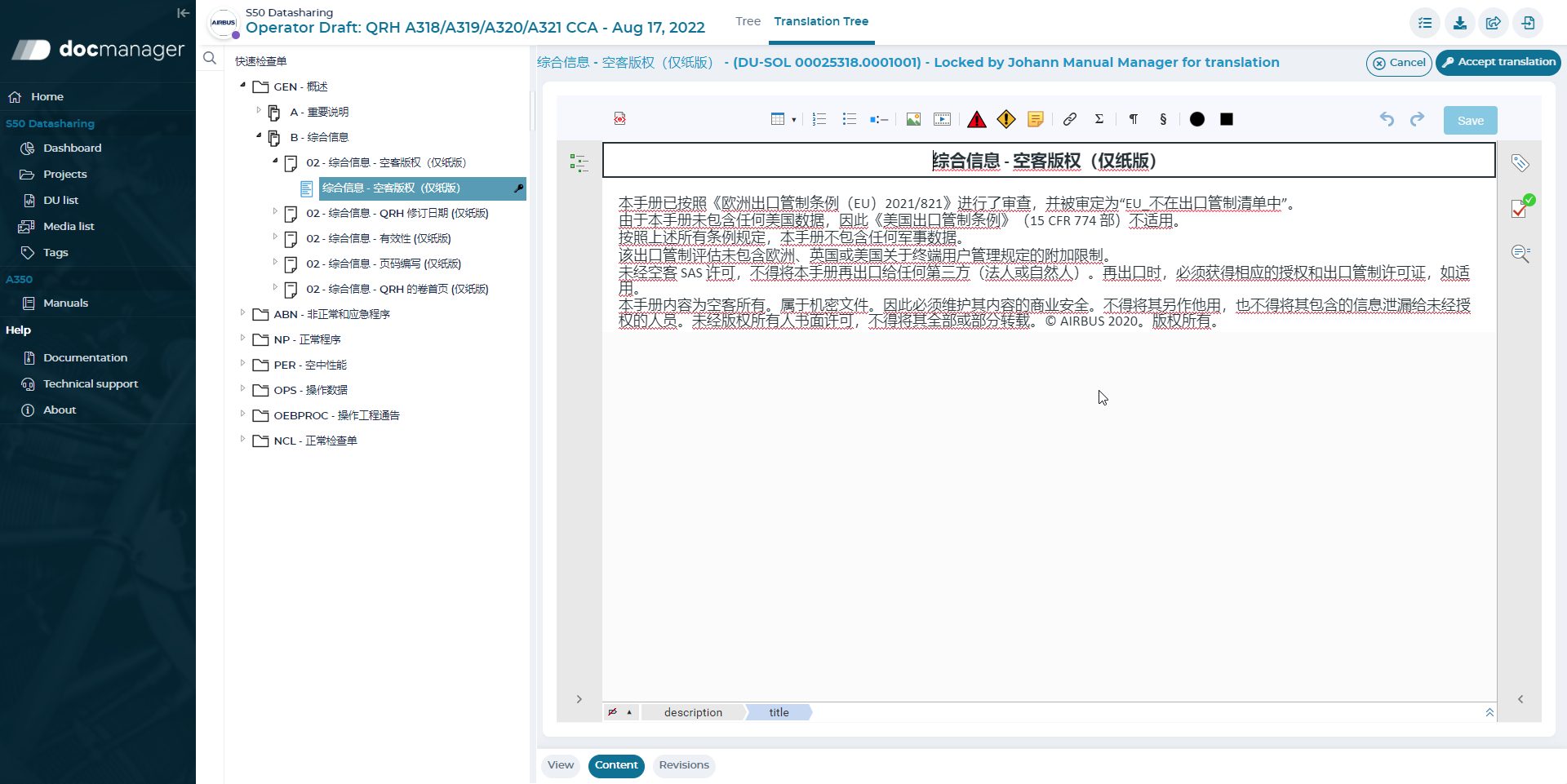Image resolution: width=1567 pixels, height=784 pixels.
Task: Open DU list in sidebar
Action: pyautogui.click(x=60, y=200)
